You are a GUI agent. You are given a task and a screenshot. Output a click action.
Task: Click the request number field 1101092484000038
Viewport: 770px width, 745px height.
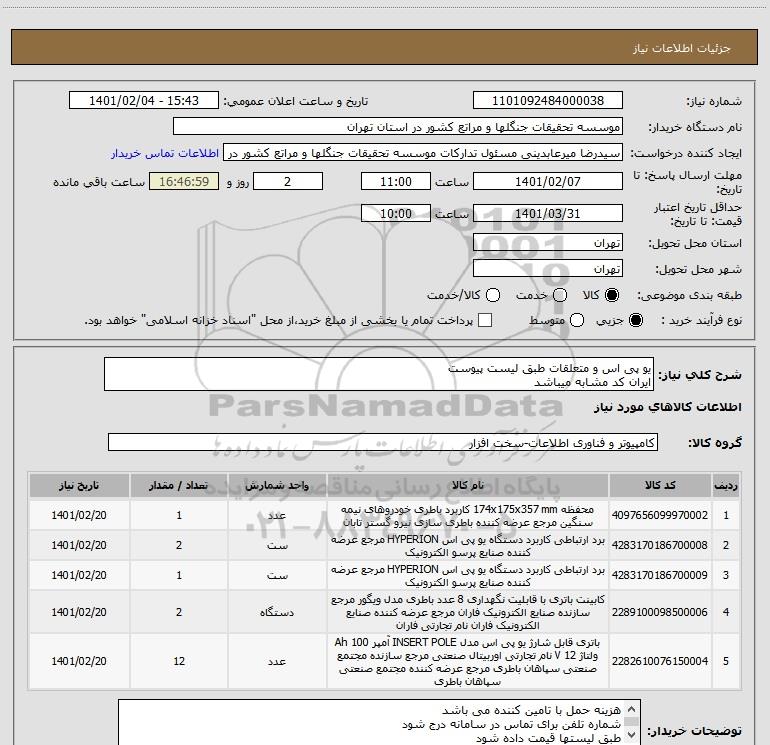tap(548, 101)
